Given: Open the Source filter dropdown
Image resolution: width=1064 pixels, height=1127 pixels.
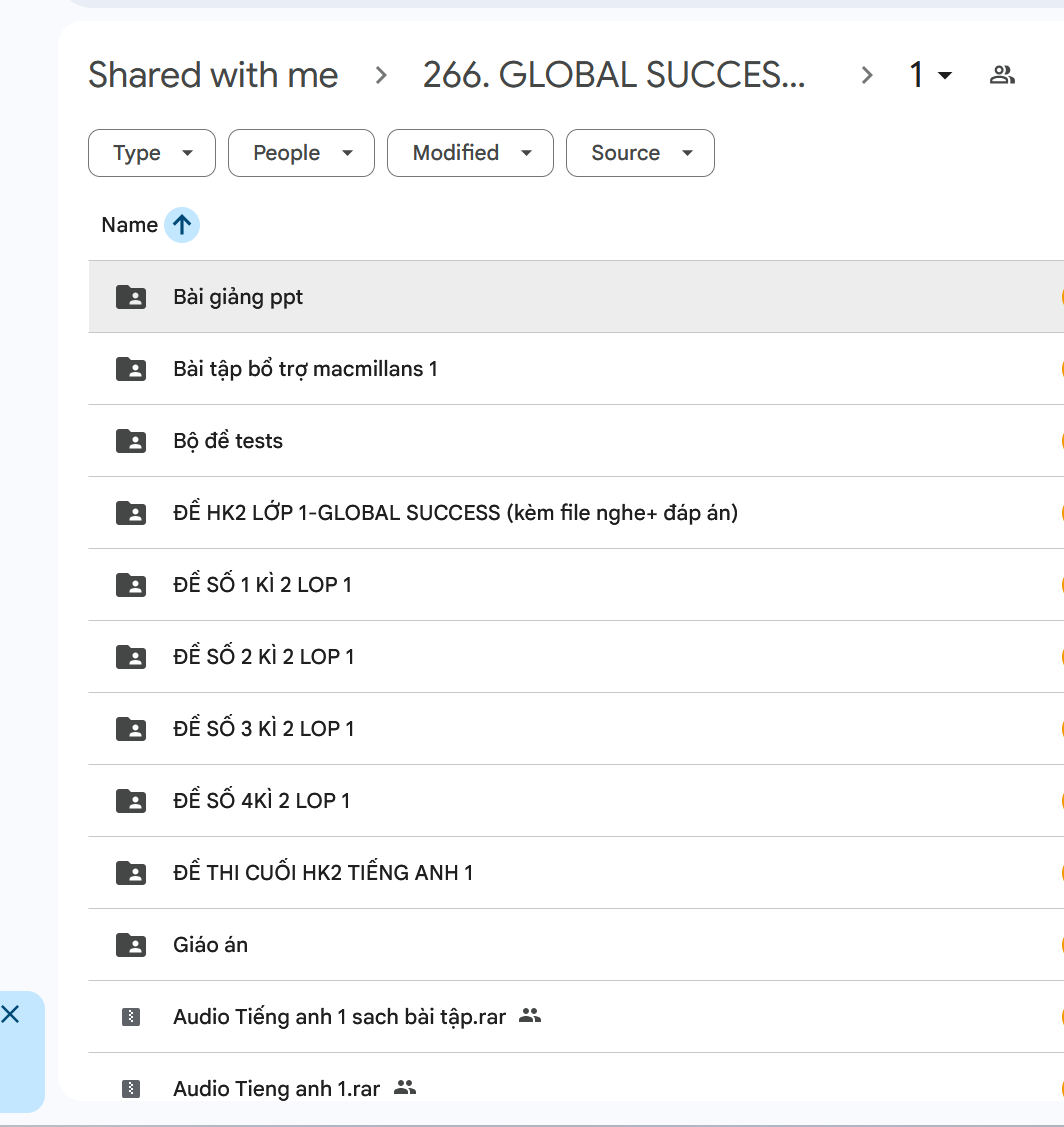Looking at the screenshot, I should pyautogui.click(x=640, y=153).
